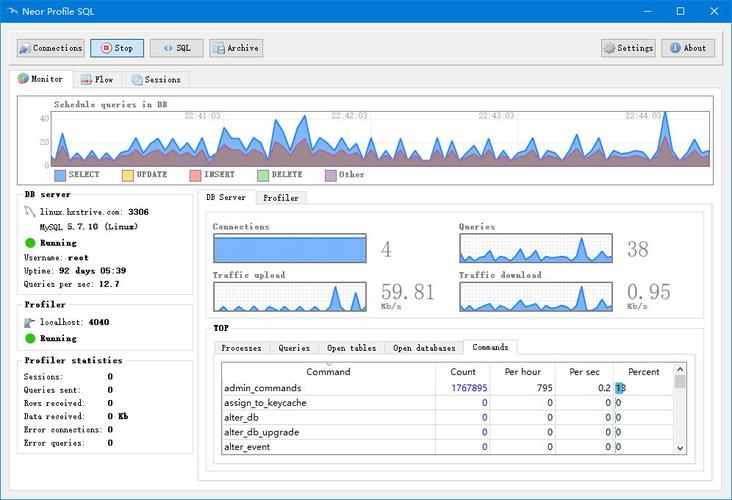Screen dimensions: 732x500
Task: Click the Traffic upload mini graph
Action: (x=290, y=296)
